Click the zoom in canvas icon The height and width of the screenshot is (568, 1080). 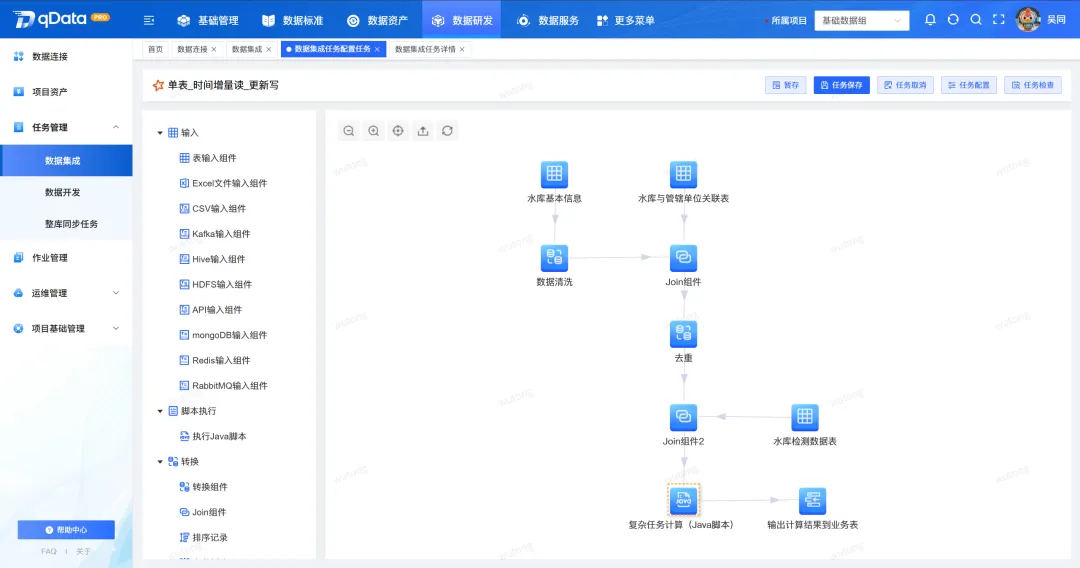pos(373,131)
